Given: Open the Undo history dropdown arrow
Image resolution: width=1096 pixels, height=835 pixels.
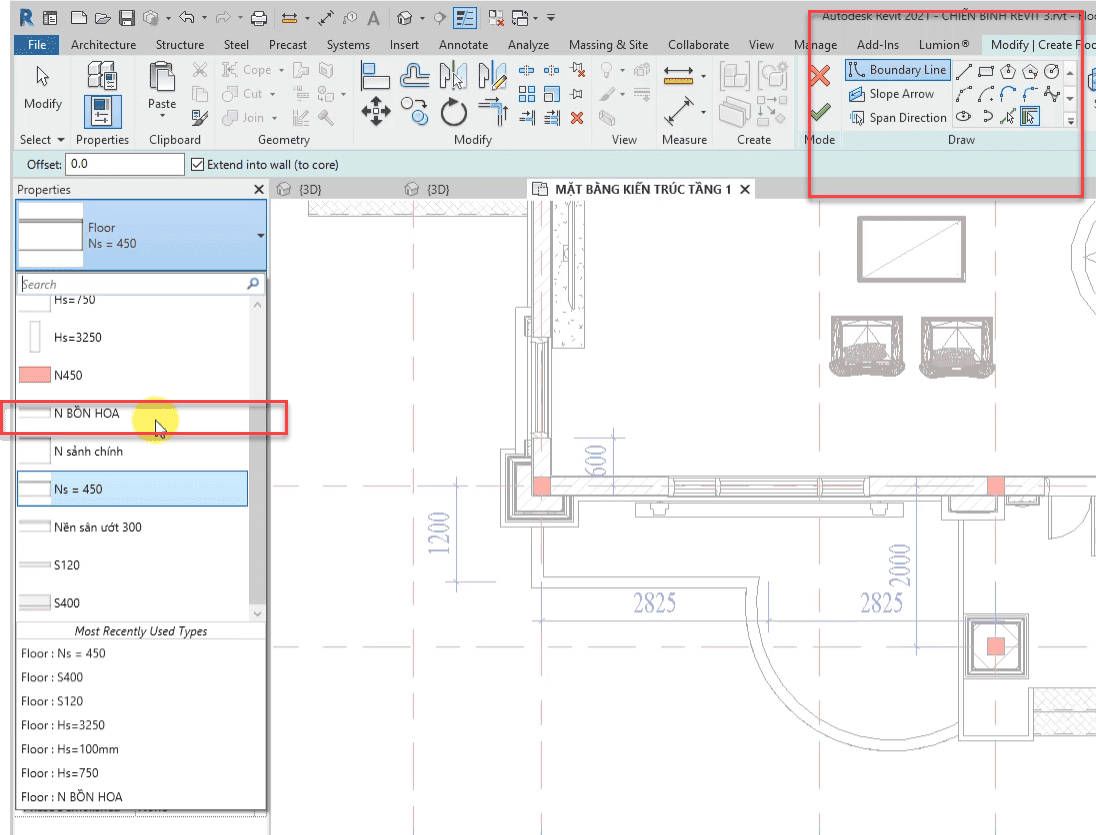Looking at the screenshot, I should pos(204,18).
